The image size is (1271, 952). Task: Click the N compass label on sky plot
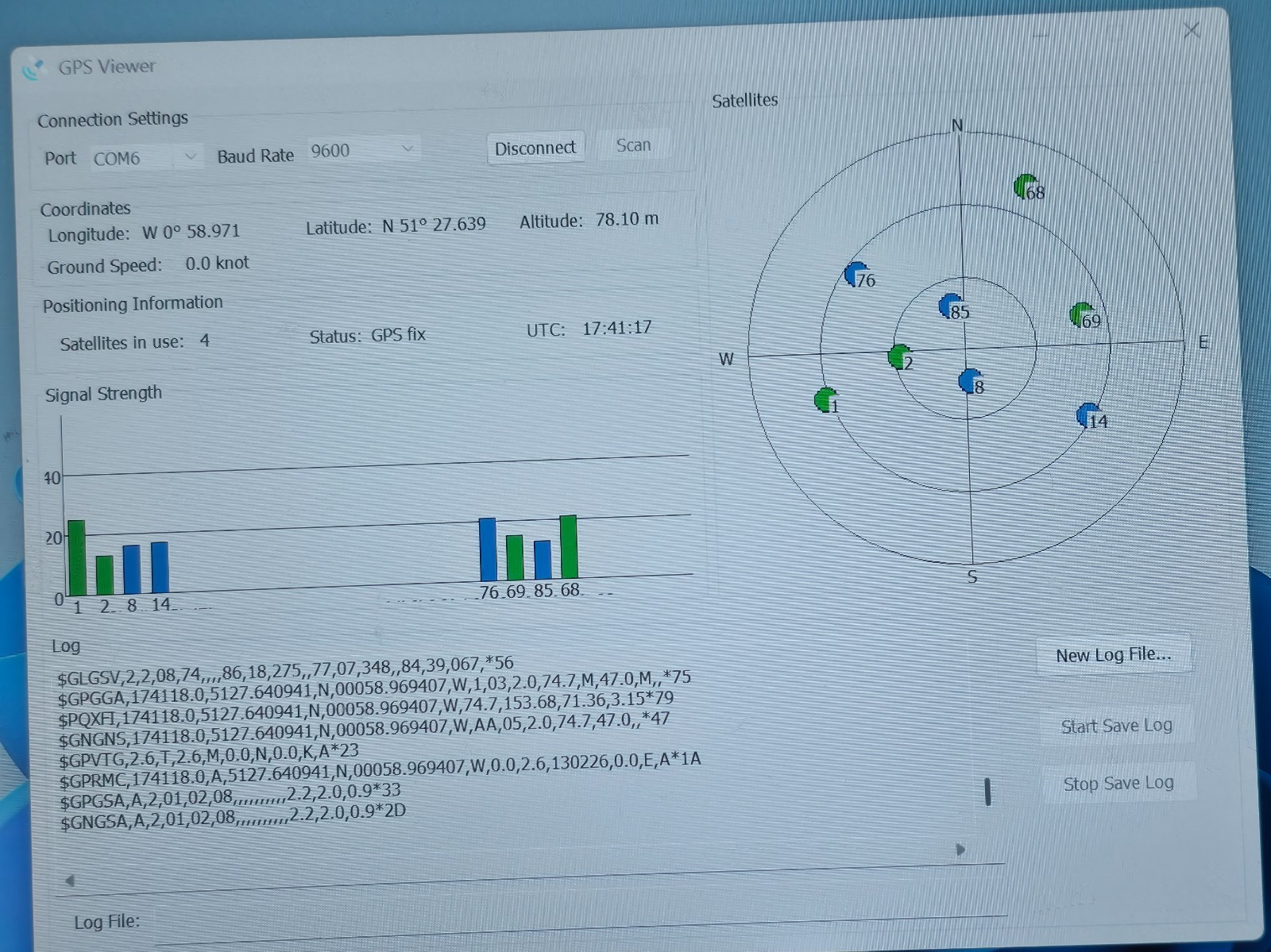click(957, 125)
